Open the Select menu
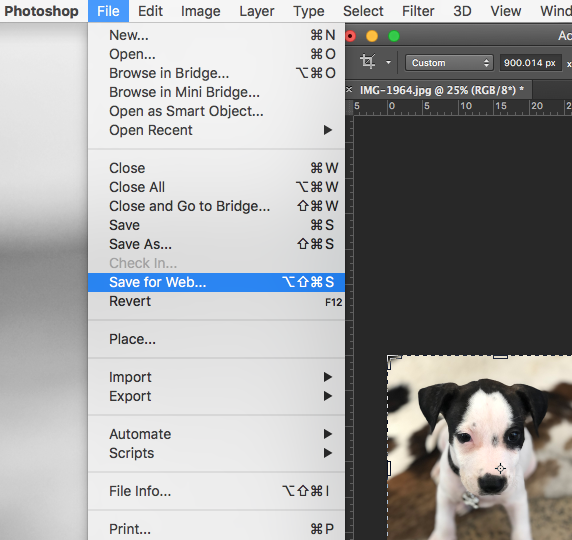 click(x=363, y=11)
